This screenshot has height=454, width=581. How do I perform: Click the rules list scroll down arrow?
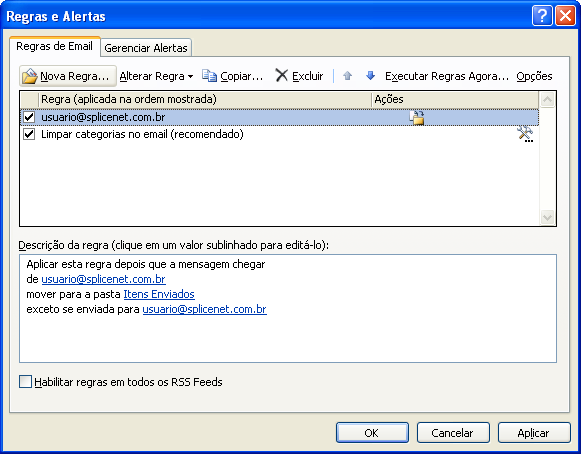[x=547, y=217]
